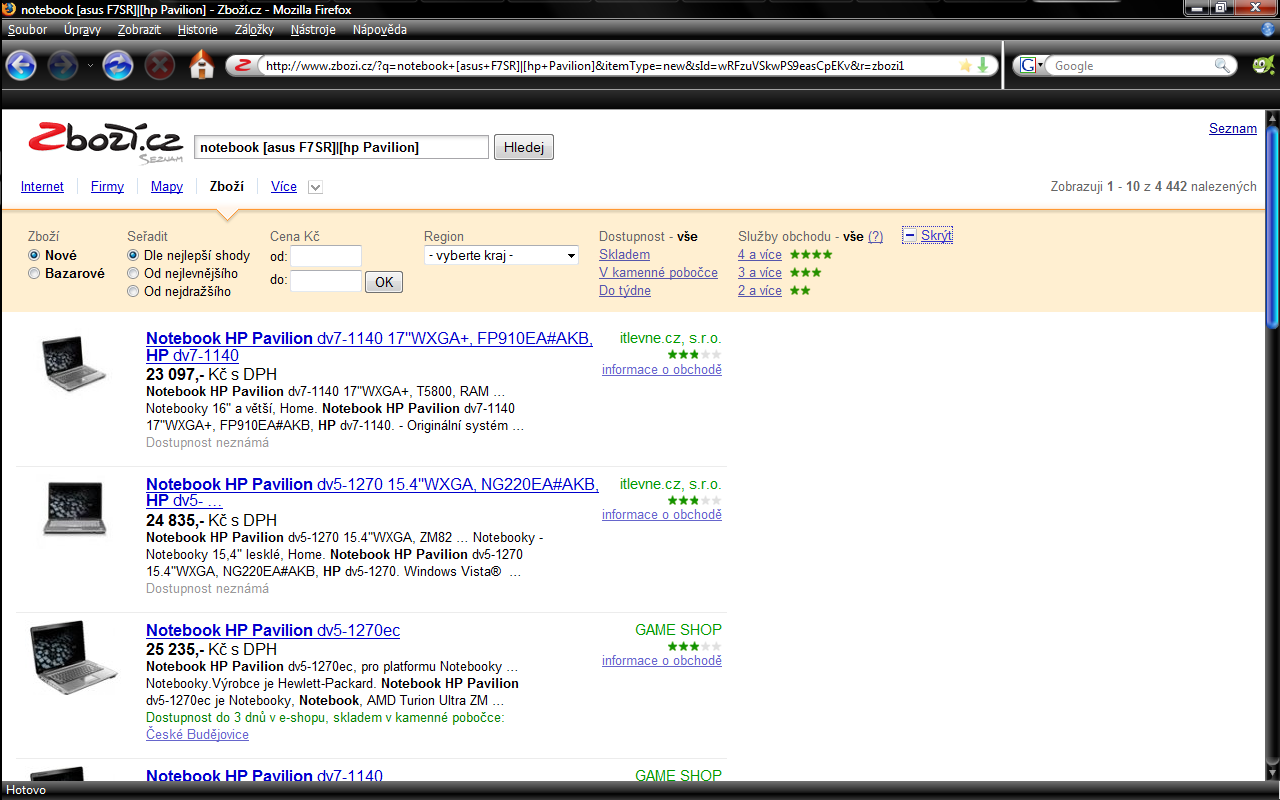Screen dimensions: 1280x800
Task: Bookmark page with the star icon
Action: [x=965, y=66]
